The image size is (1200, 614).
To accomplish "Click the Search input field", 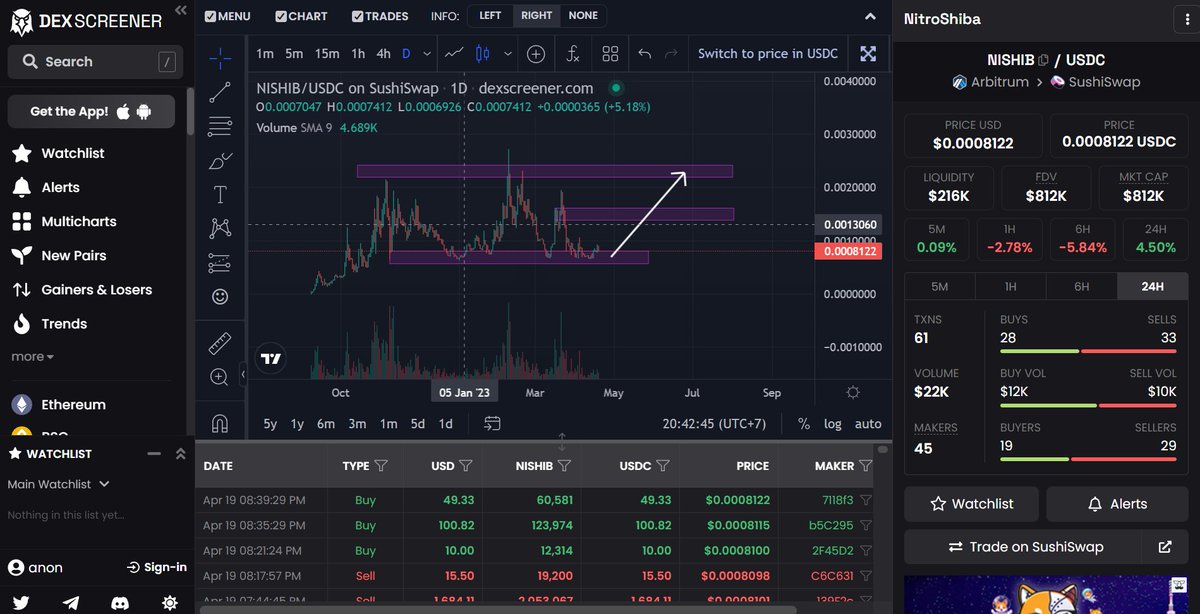I will point(95,62).
